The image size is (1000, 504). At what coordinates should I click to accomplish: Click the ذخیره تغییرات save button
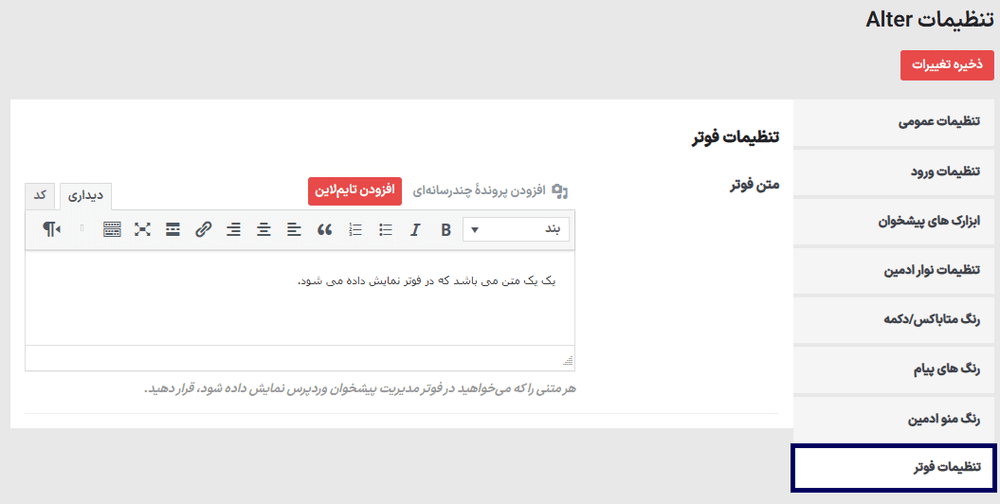947,65
